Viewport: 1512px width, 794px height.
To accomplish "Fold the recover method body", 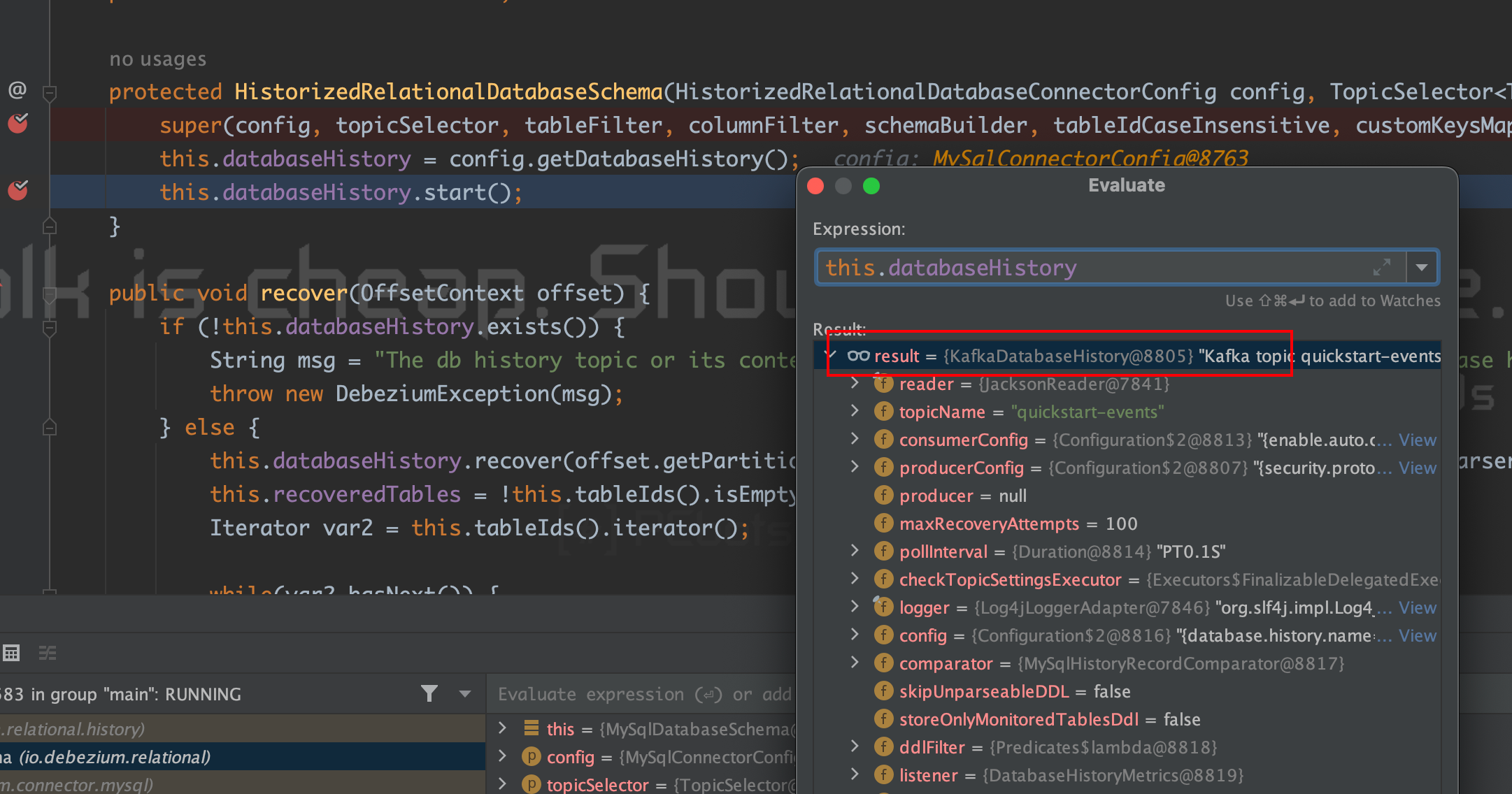I will click(x=50, y=294).
